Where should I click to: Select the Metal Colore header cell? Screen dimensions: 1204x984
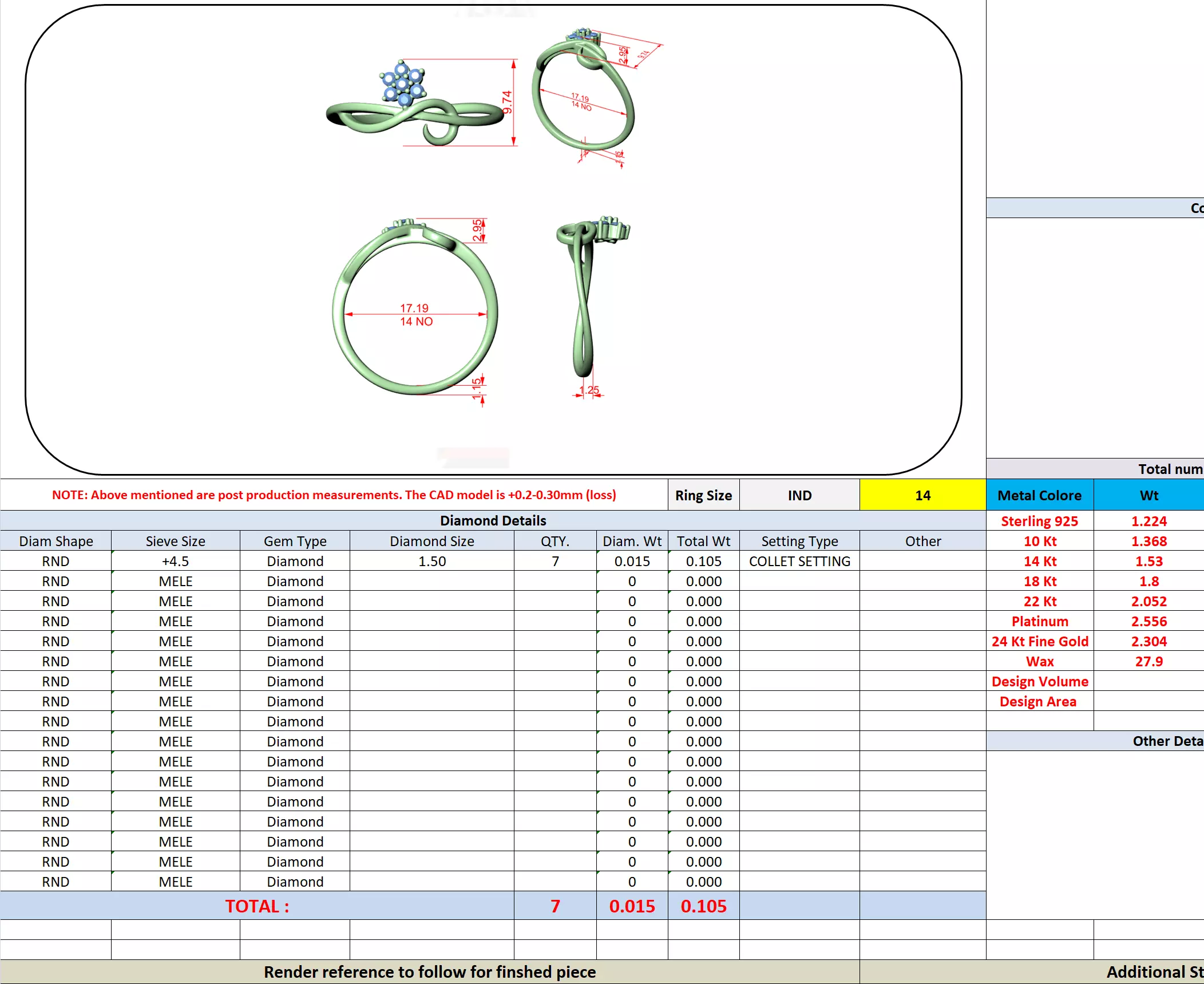pos(1039,495)
